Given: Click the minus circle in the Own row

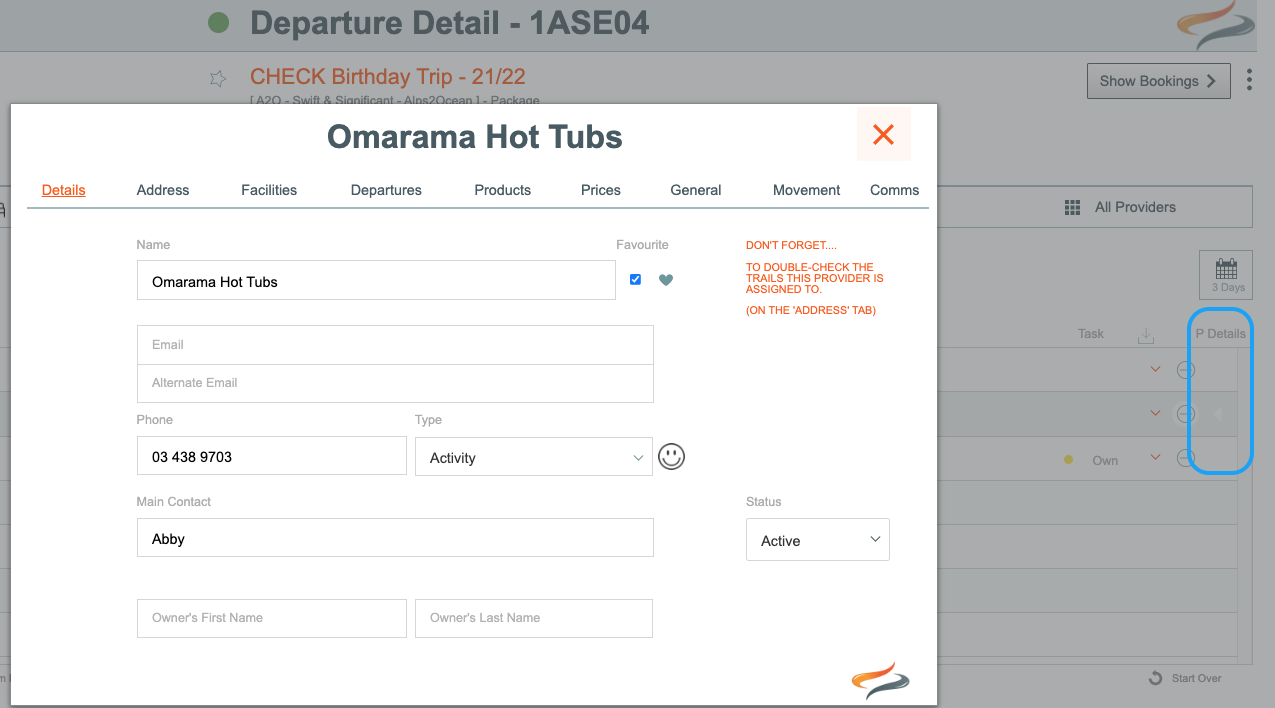Looking at the screenshot, I should pyautogui.click(x=1185, y=459).
